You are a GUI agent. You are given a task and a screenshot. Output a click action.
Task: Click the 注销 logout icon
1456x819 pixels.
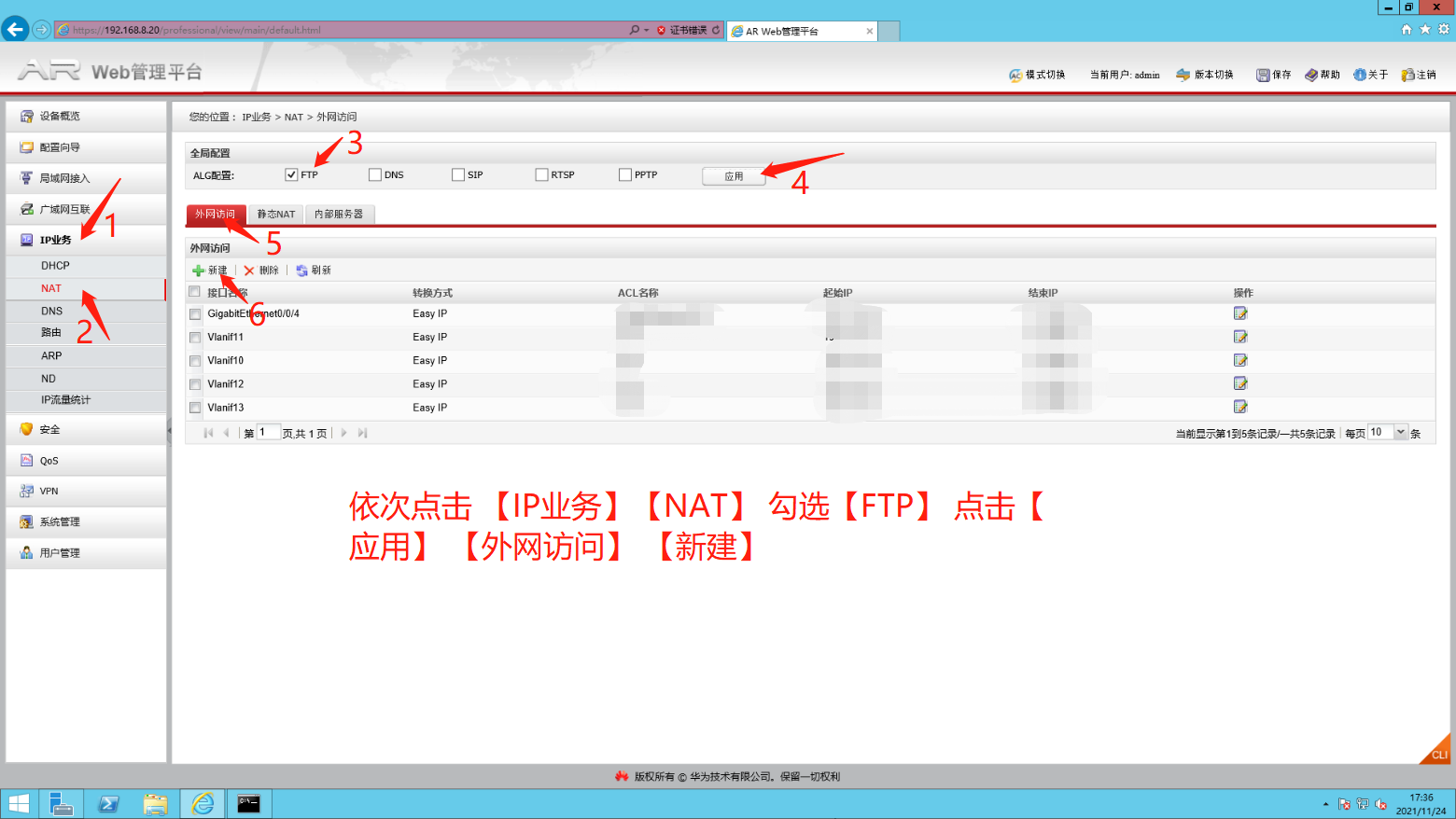[x=1407, y=75]
